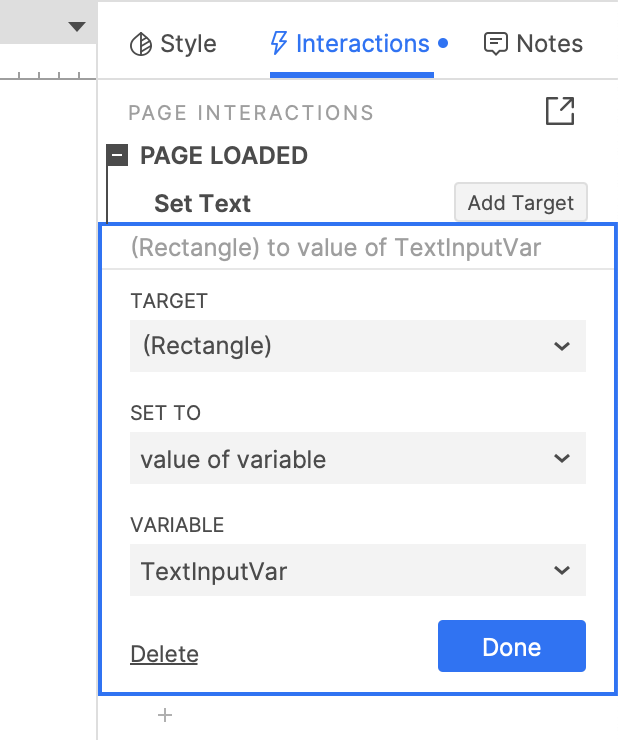Click the speech bubble Notes icon
This screenshot has height=740, width=618.
pyautogui.click(x=495, y=44)
